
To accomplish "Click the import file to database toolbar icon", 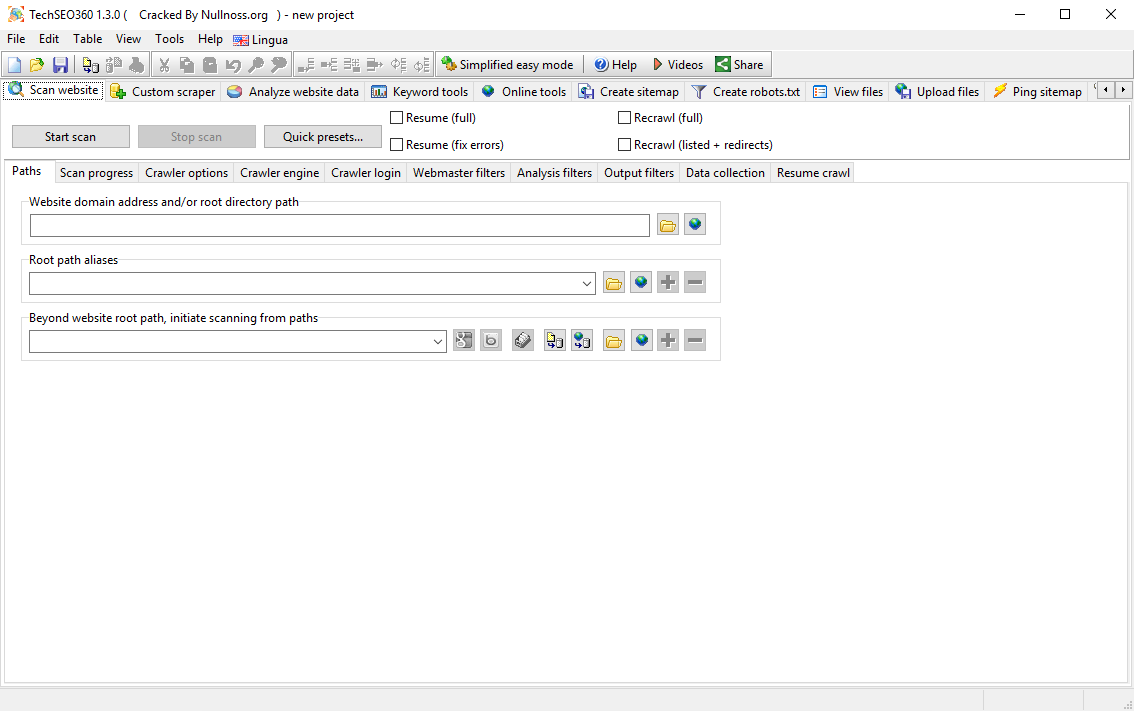I will [90, 65].
